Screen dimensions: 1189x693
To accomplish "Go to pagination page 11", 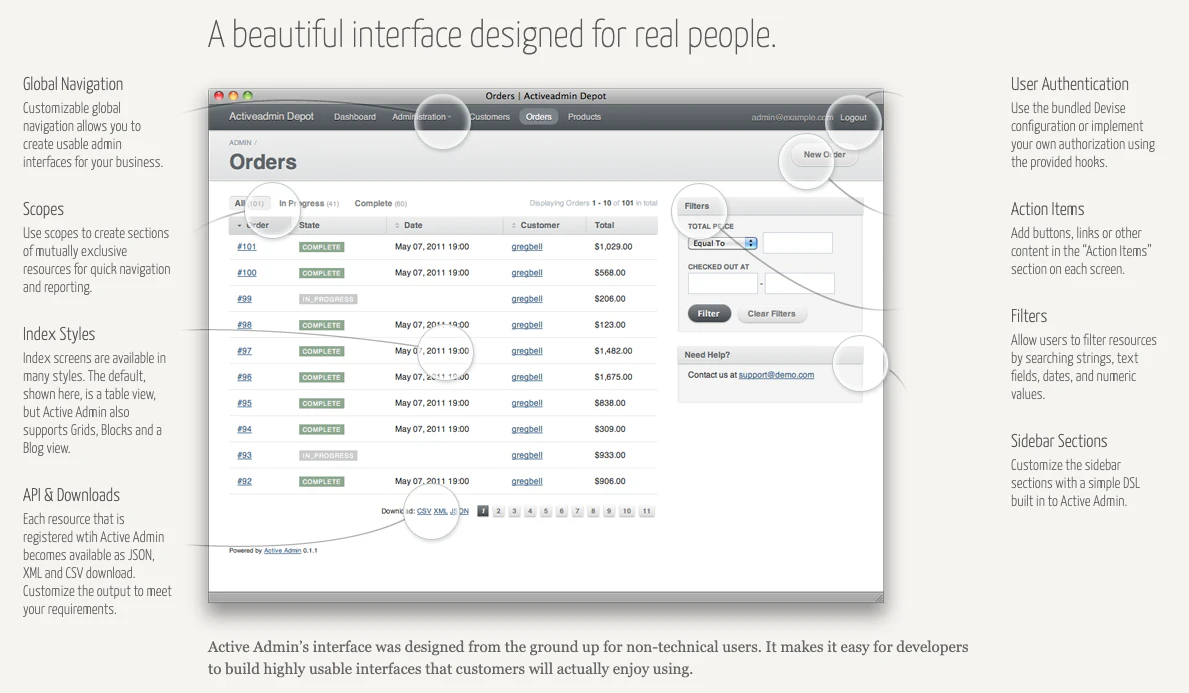I will [x=647, y=511].
